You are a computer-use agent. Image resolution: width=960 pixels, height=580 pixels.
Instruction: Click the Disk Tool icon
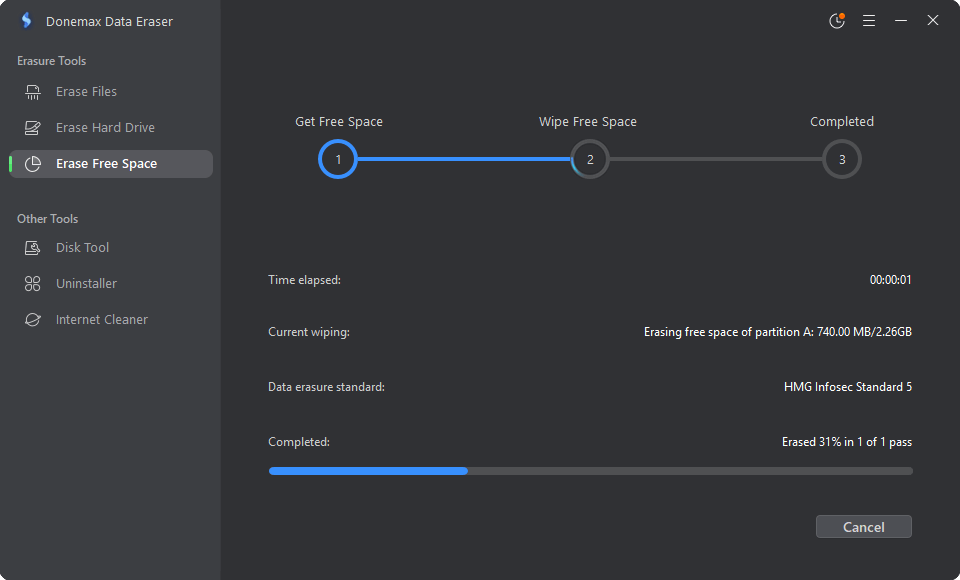pos(32,247)
